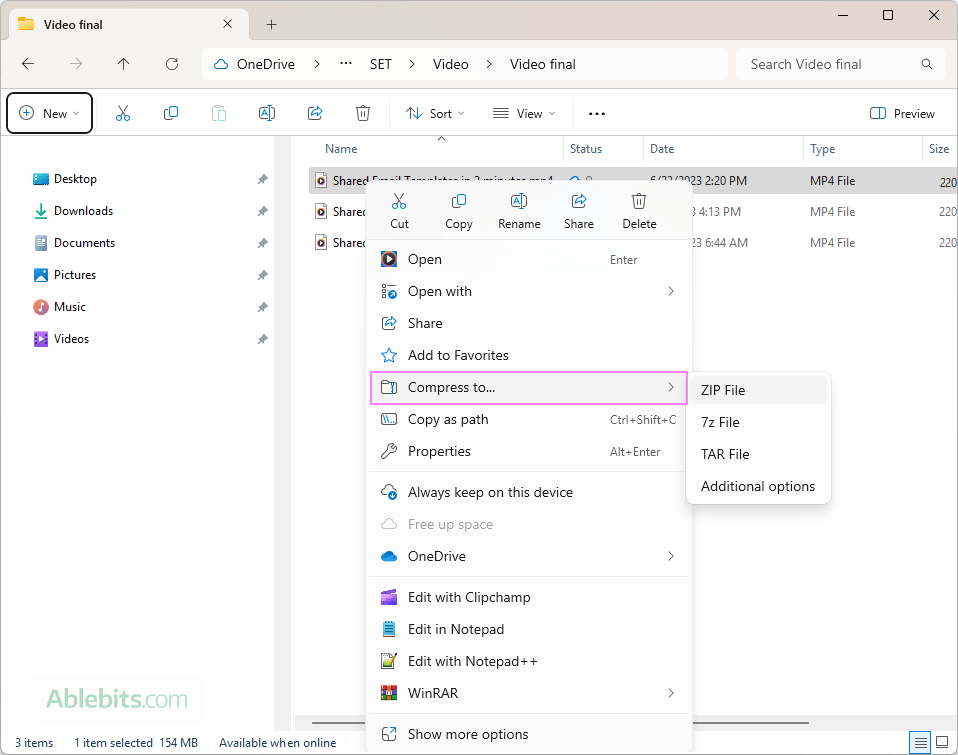Click Share icon atop the context menu
The width and height of the screenshot is (958, 755).
(x=579, y=211)
